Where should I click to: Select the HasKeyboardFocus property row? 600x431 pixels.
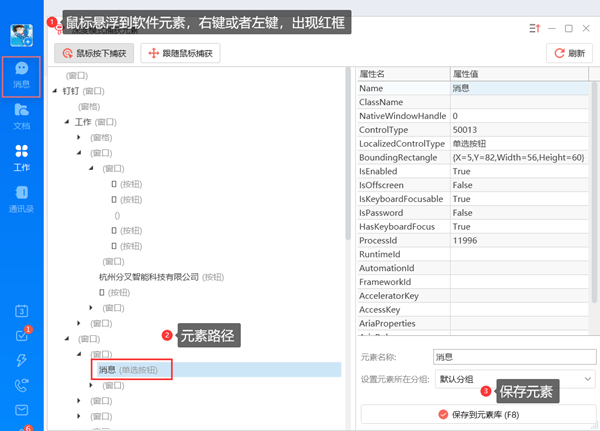tap(473, 227)
